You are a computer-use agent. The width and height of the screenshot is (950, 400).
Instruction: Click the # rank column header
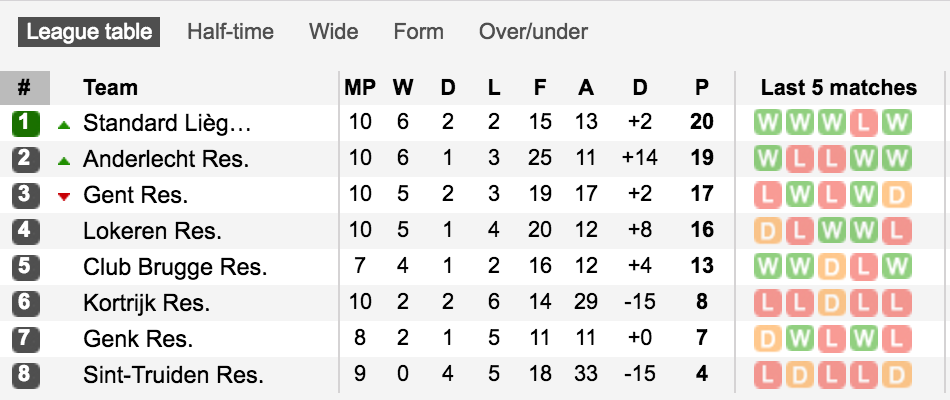tap(24, 88)
